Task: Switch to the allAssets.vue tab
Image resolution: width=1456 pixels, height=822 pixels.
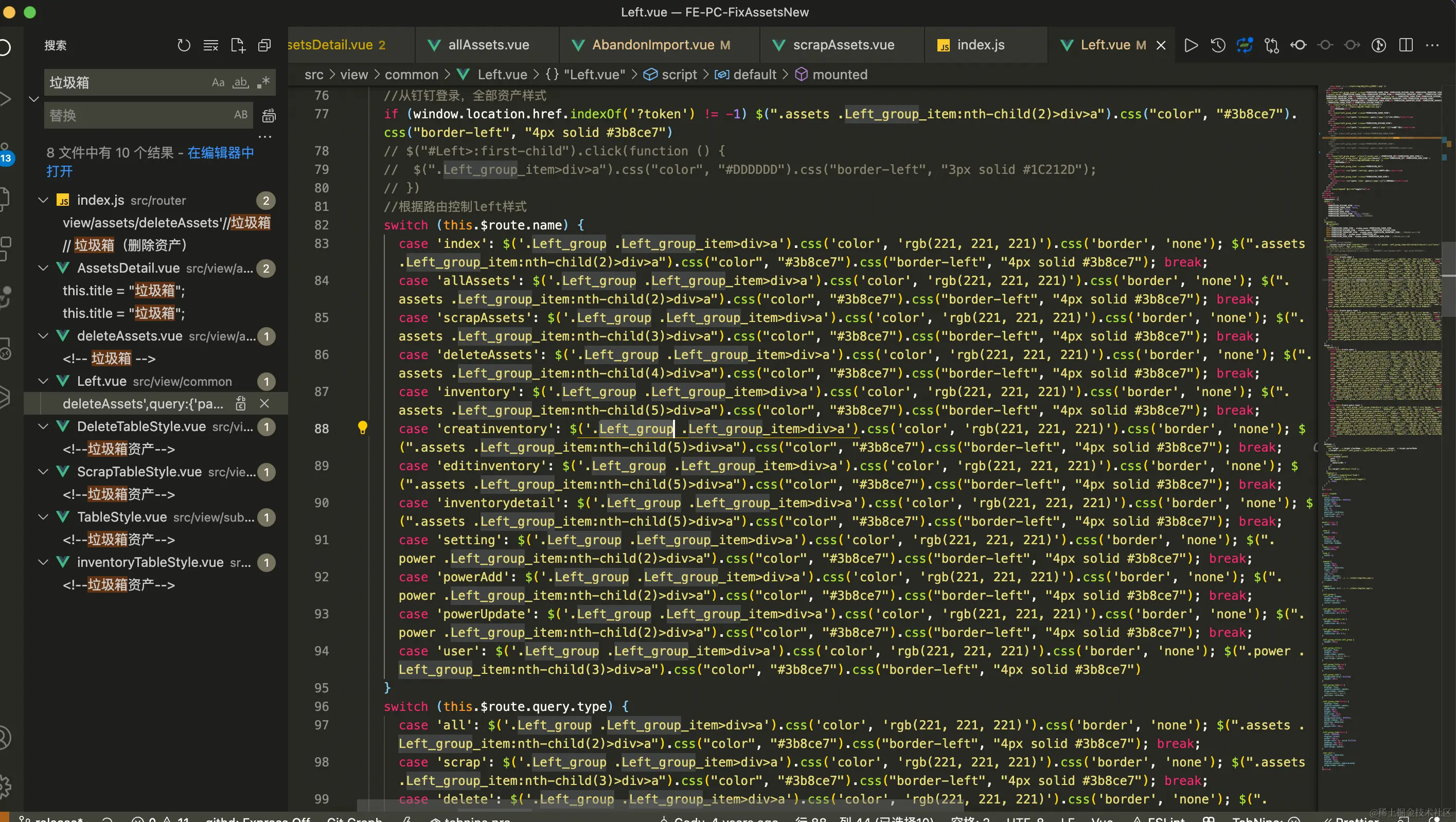Action: coord(488,45)
